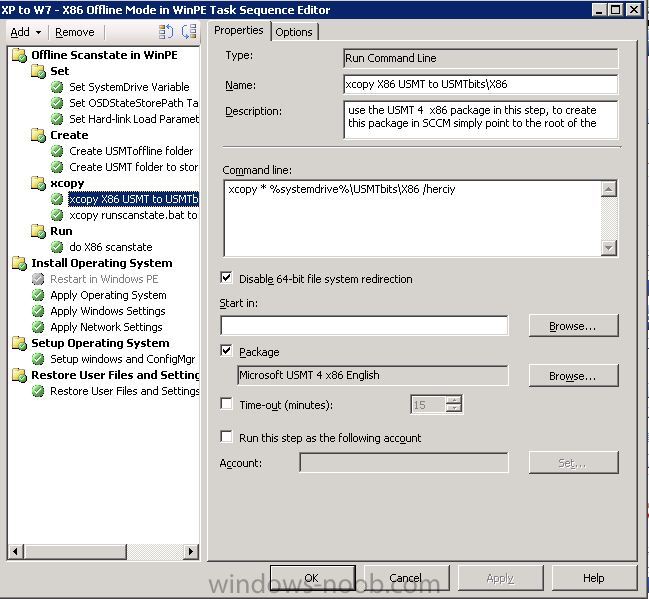The width and height of the screenshot is (649, 599).
Task: Click Command line scrollbar up arrow
Action: tap(609, 189)
